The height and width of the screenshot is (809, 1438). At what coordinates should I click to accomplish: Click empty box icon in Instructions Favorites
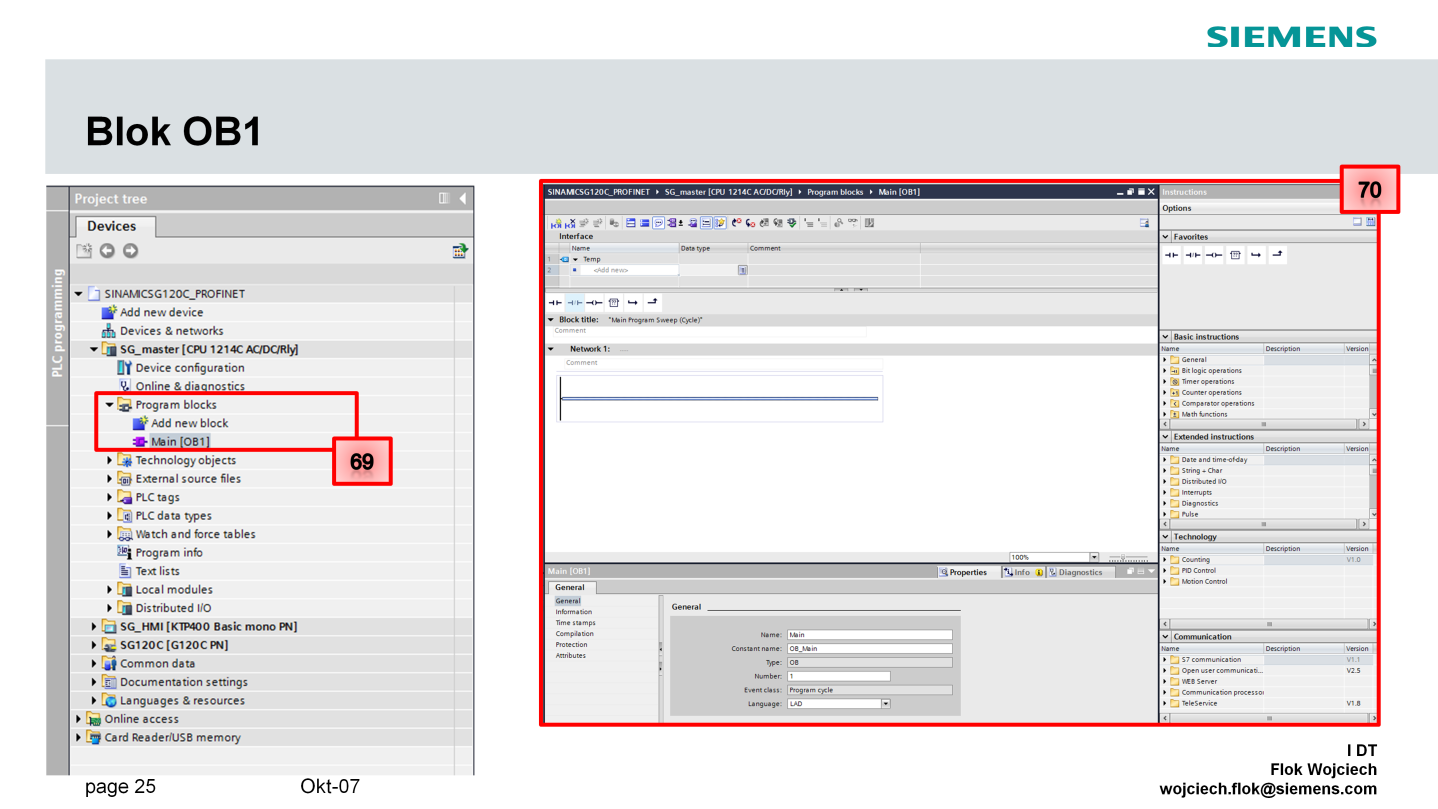[x=1235, y=255]
